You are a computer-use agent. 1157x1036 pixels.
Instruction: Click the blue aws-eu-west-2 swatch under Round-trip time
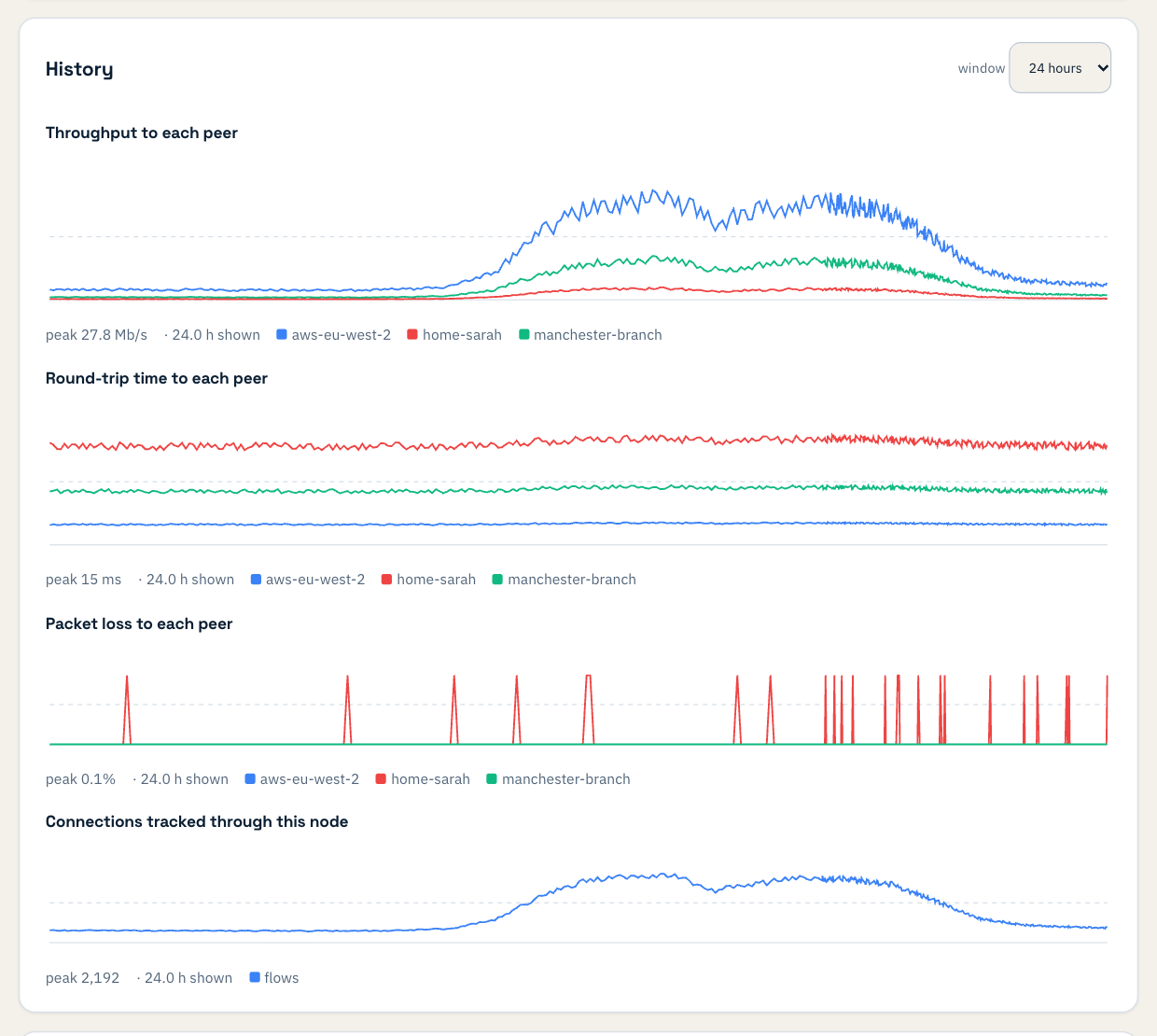[256, 580]
